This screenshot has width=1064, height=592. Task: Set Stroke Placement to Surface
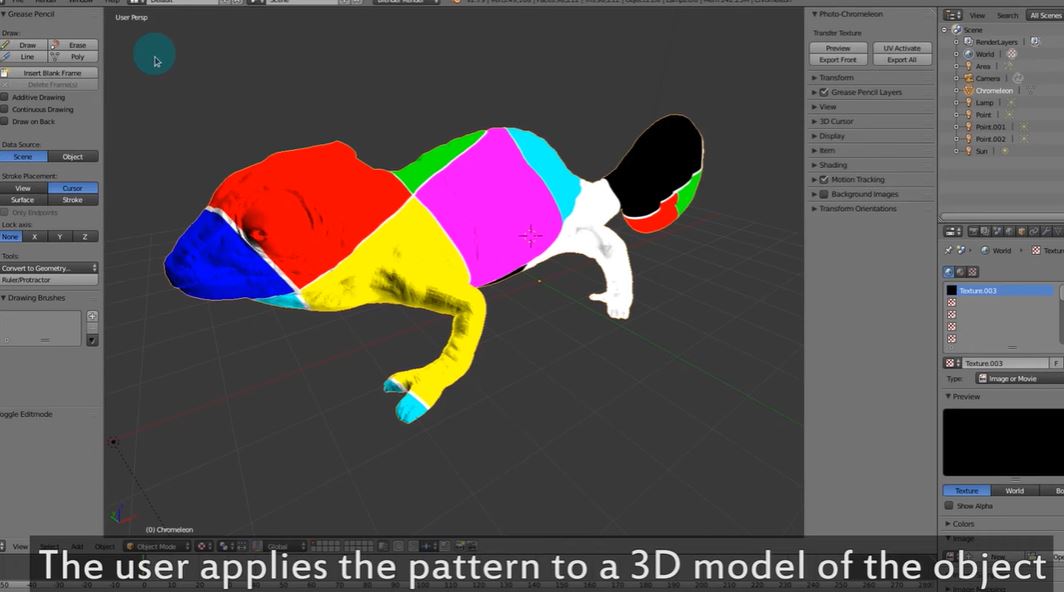point(24,200)
